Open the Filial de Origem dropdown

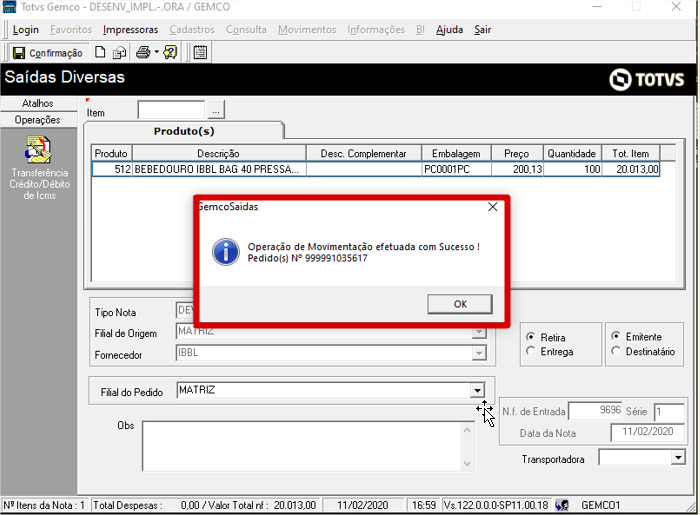(479, 332)
